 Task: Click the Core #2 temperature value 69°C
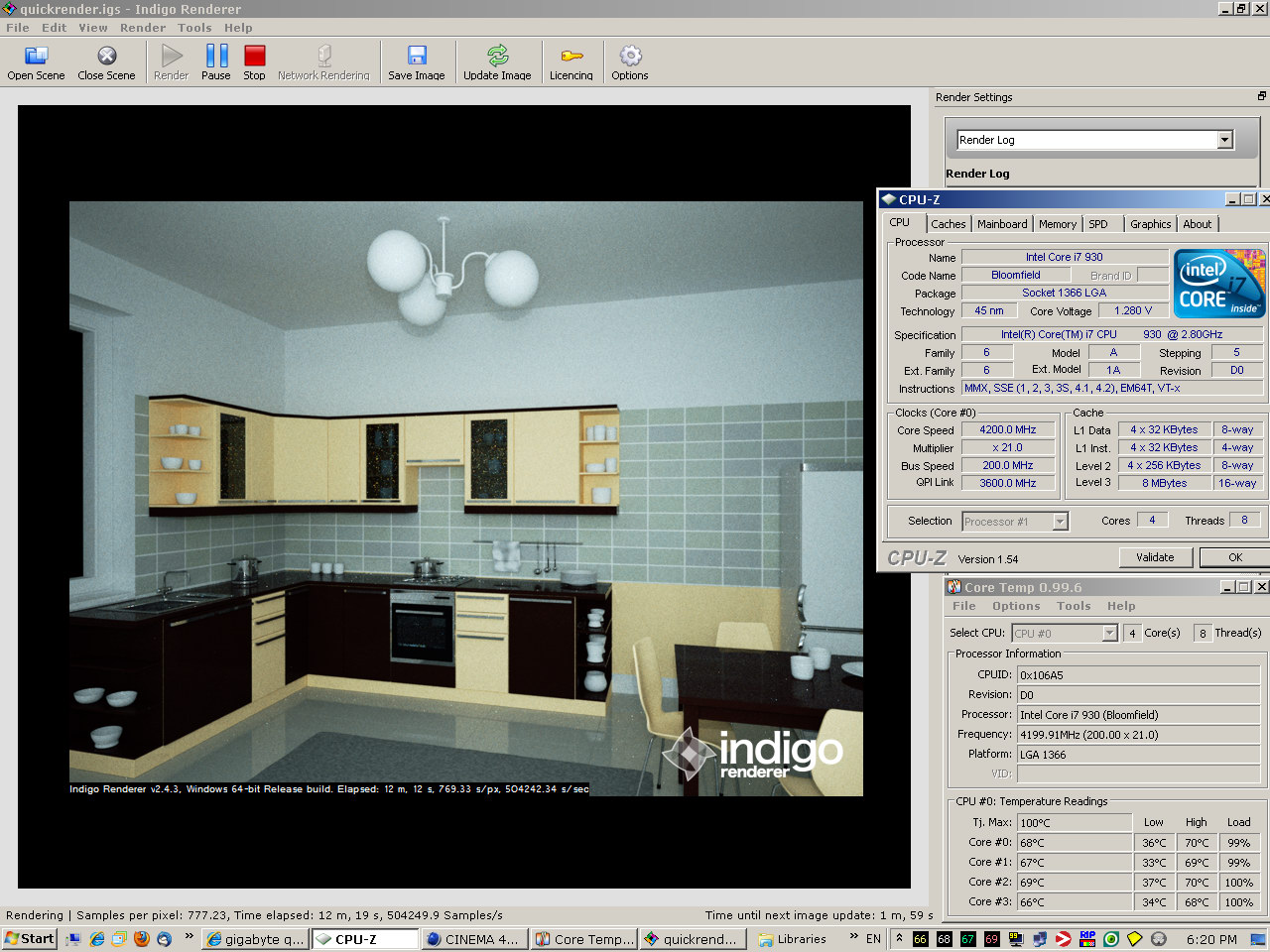tap(1075, 883)
